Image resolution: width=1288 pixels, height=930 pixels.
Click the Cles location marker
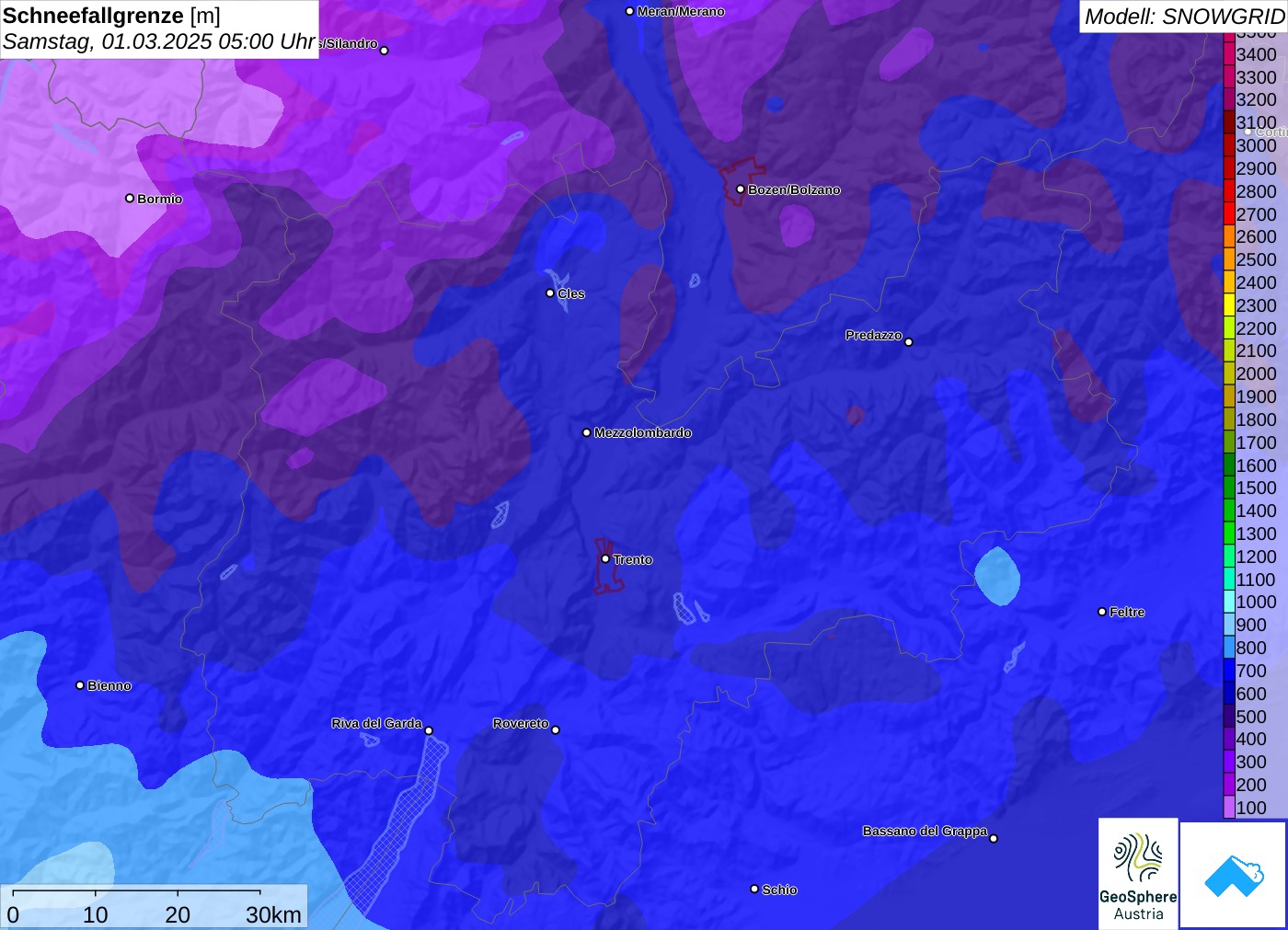550,293
